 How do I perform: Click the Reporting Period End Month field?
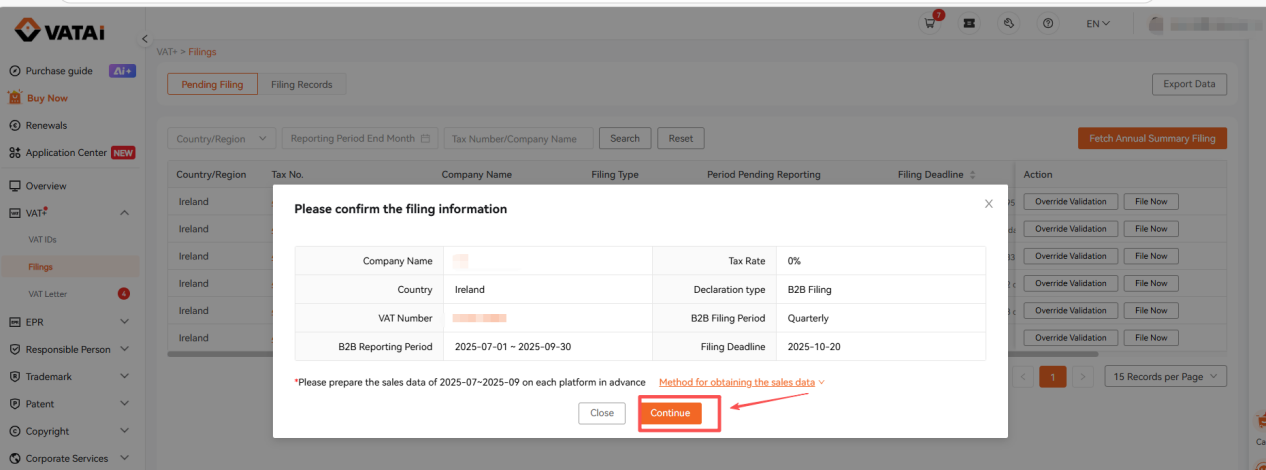pyautogui.click(x=360, y=139)
